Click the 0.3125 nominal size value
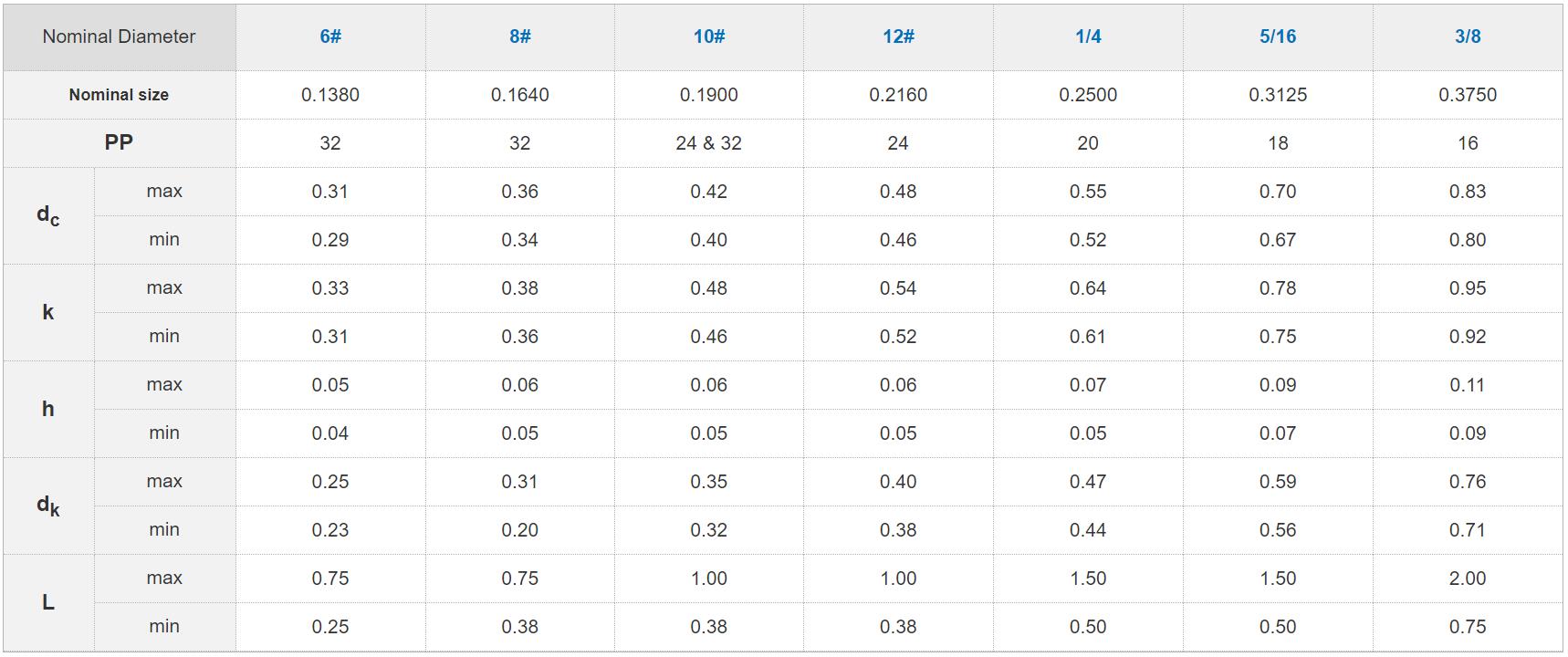1568x657 pixels. [1278, 95]
